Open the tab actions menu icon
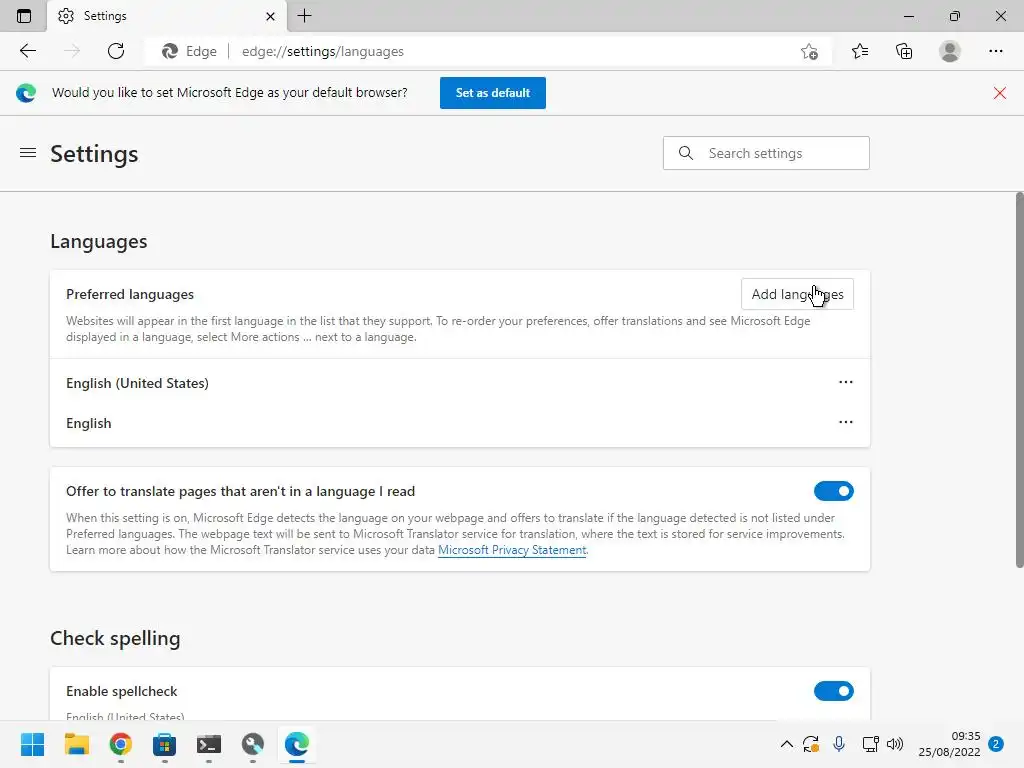 coord(24,16)
